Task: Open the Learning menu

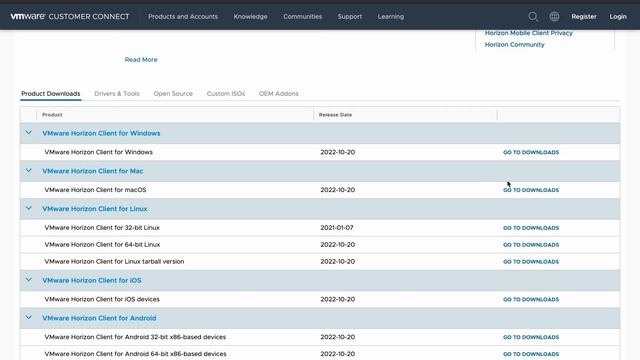Action: (x=391, y=16)
